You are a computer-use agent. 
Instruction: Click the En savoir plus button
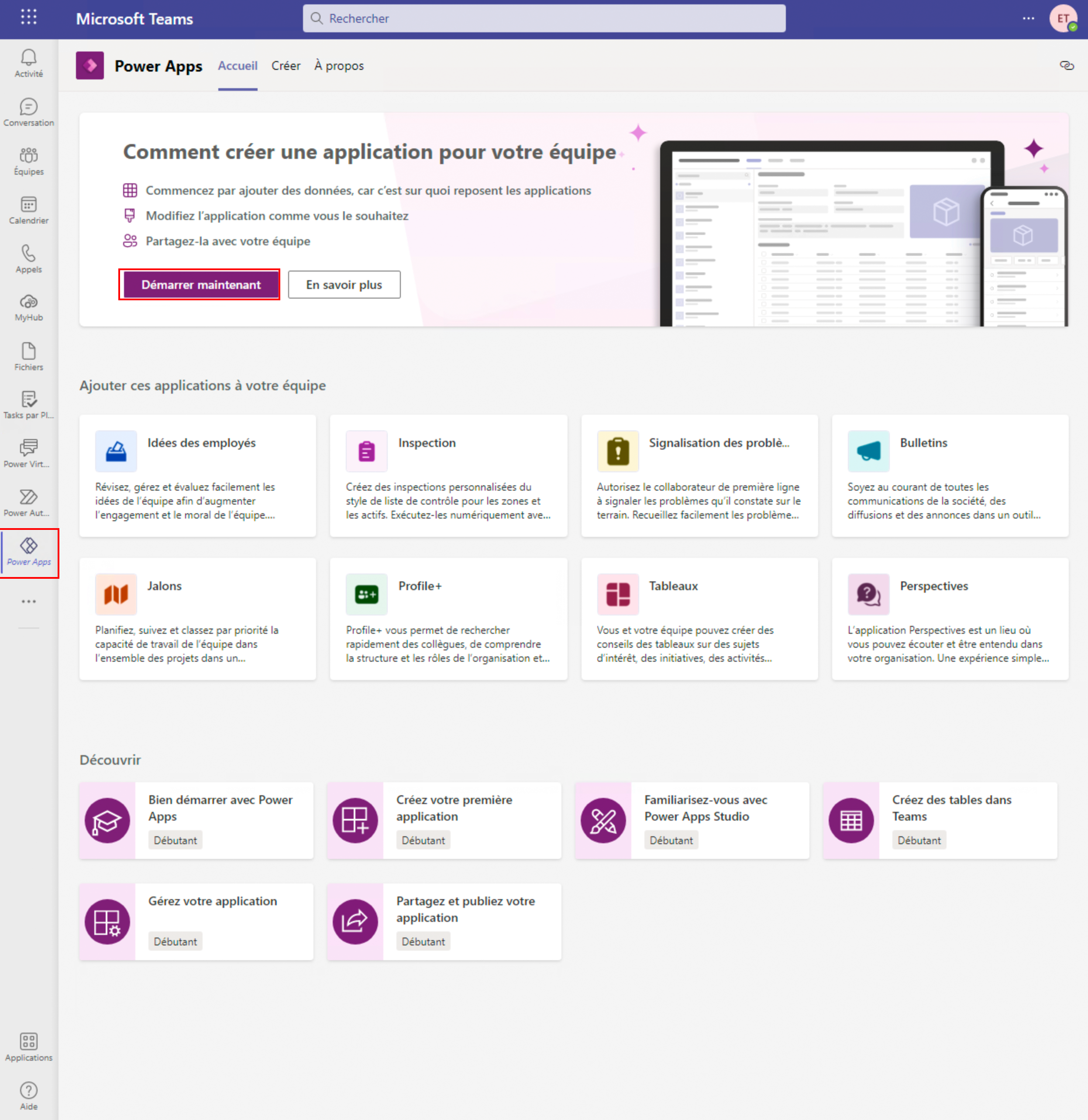pos(344,285)
